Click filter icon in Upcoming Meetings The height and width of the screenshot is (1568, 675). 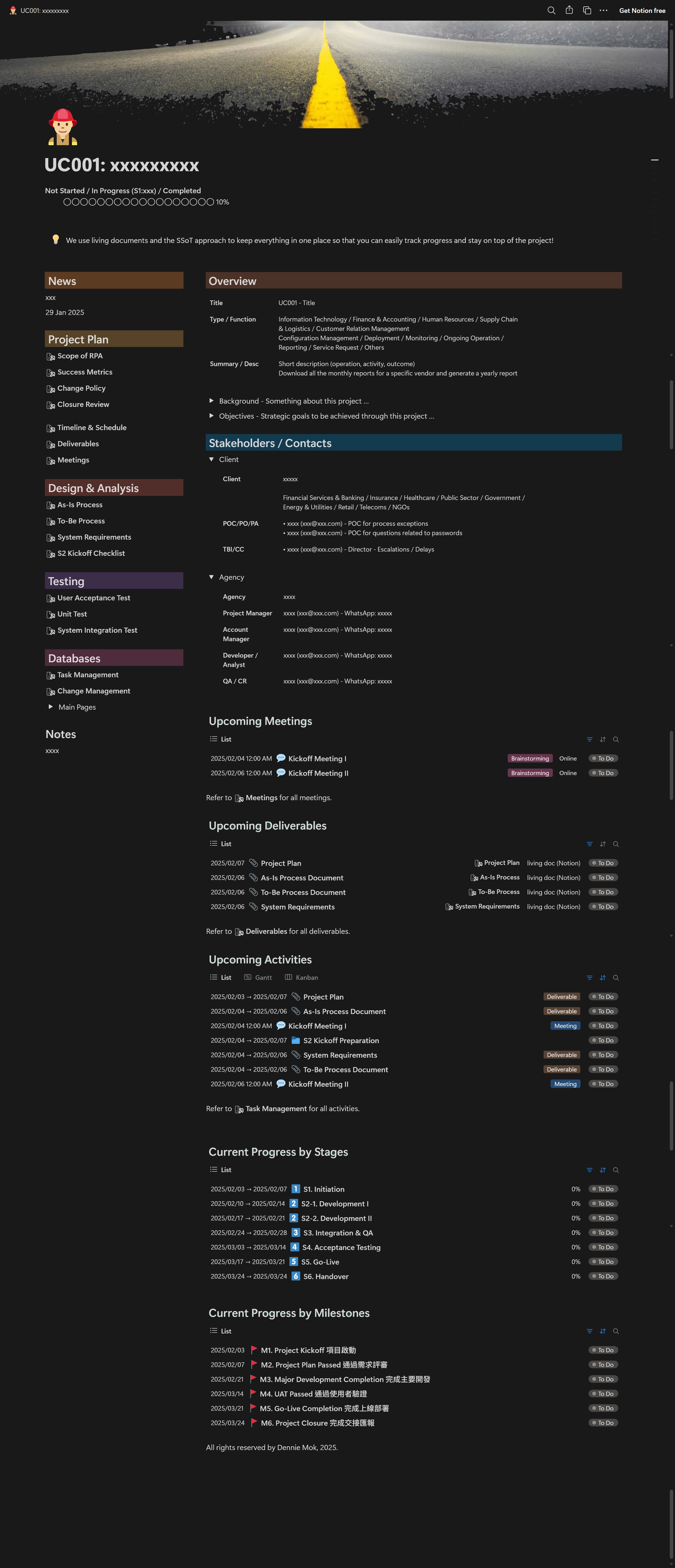tap(589, 740)
